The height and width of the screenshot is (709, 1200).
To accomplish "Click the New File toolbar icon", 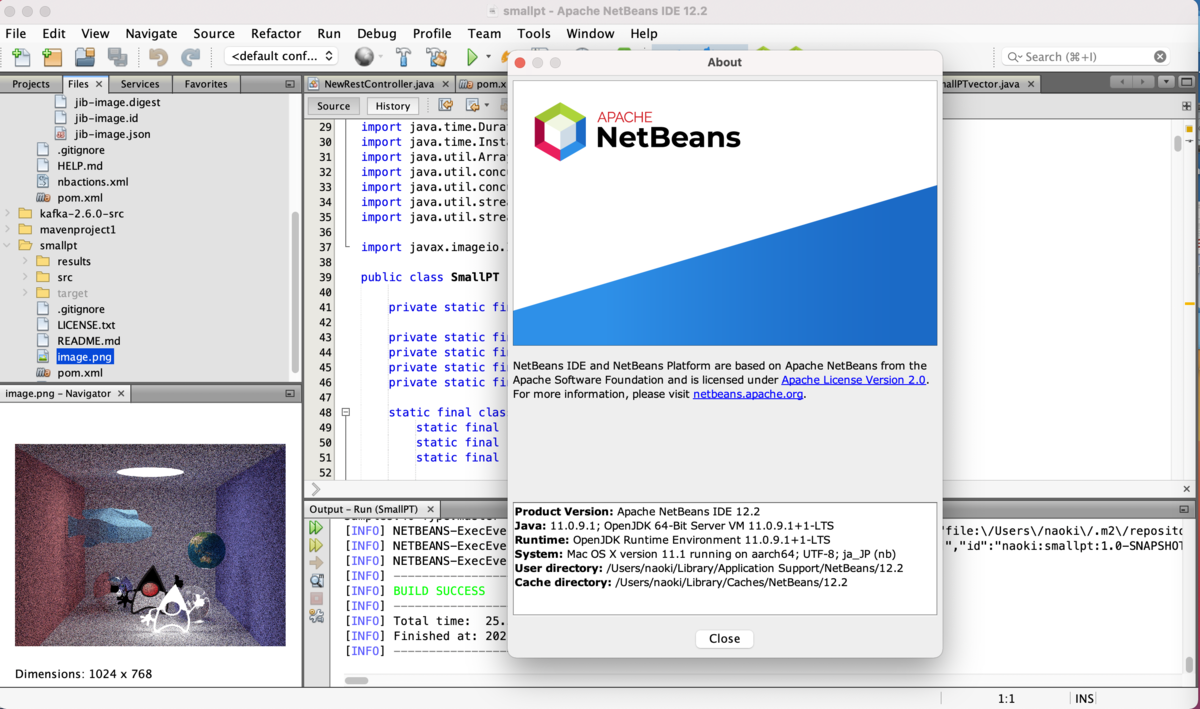I will pos(21,57).
